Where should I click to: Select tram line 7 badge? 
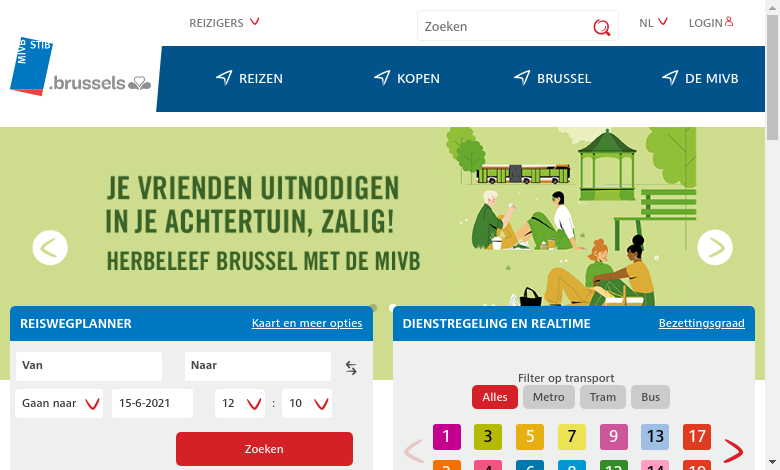tap(572, 437)
